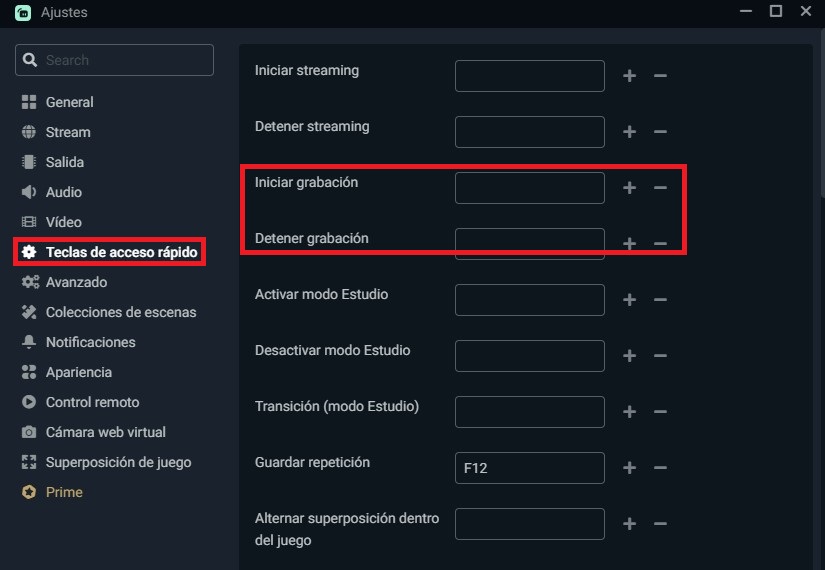825x570 pixels.
Task: Add another hotkey for Iniciar grabación
Action: click(629, 188)
